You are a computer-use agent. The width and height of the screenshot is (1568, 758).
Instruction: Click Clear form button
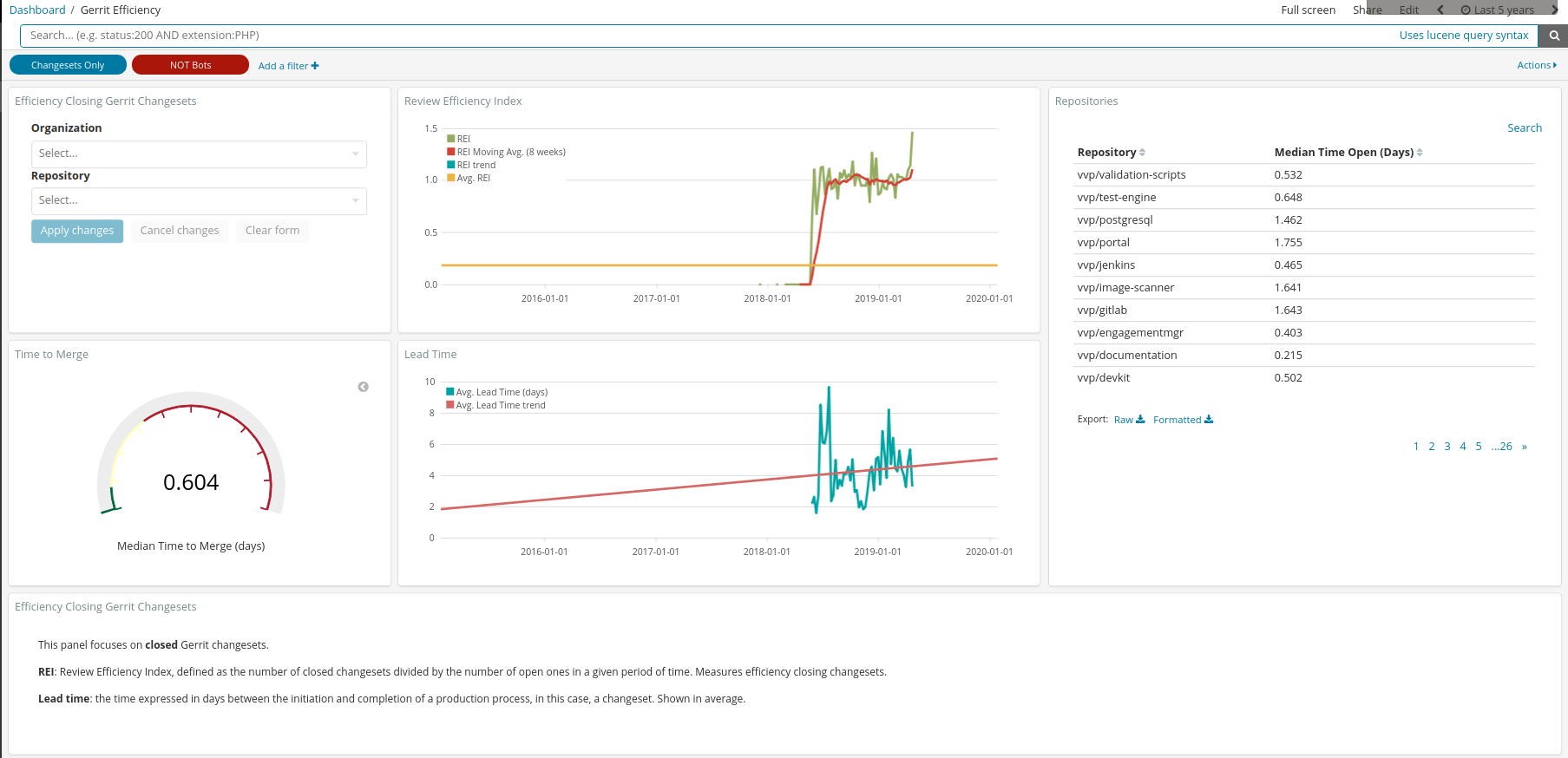pyautogui.click(x=272, y=231)
